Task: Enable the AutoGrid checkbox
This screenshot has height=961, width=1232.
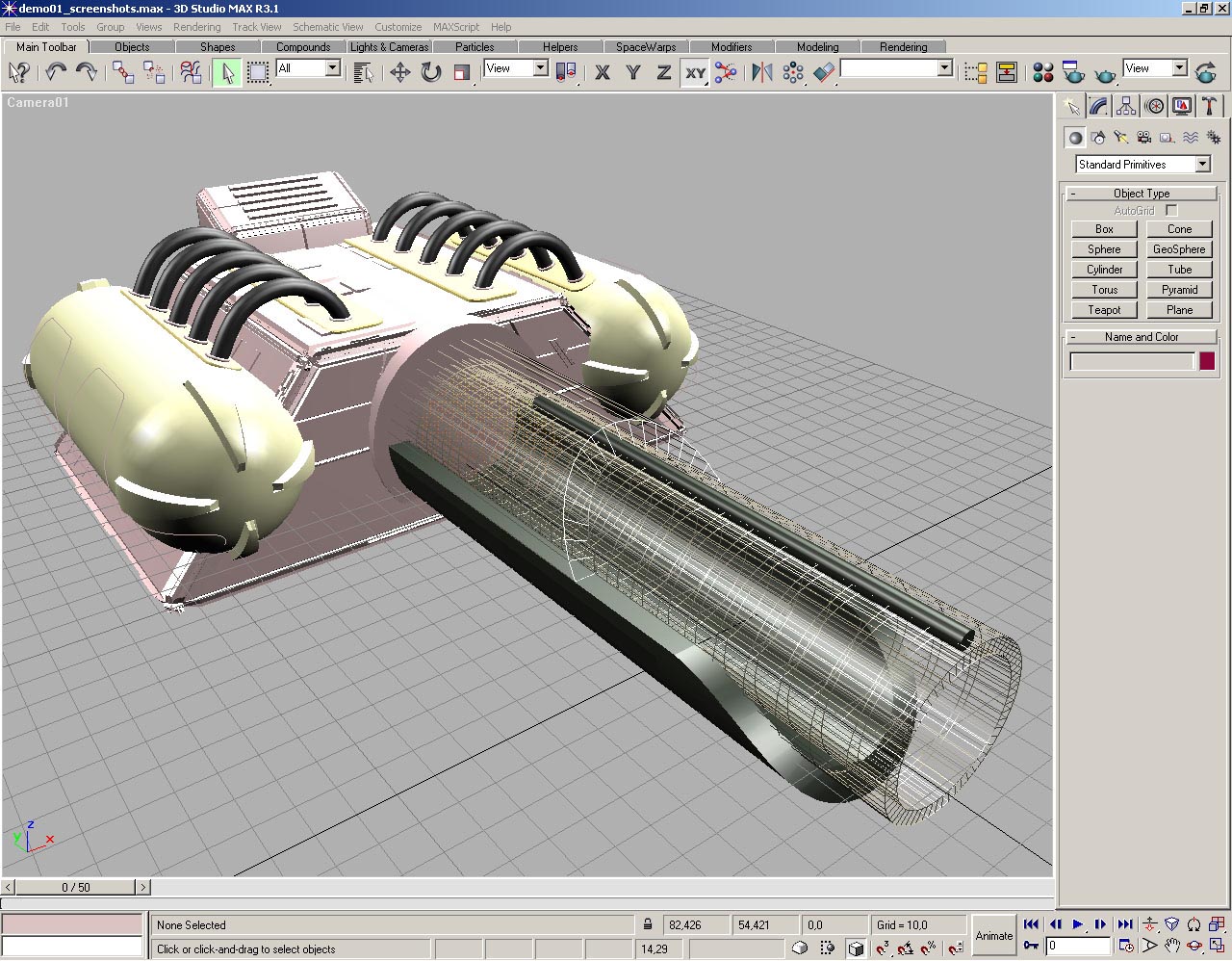Action: [x=1171, y=210]
